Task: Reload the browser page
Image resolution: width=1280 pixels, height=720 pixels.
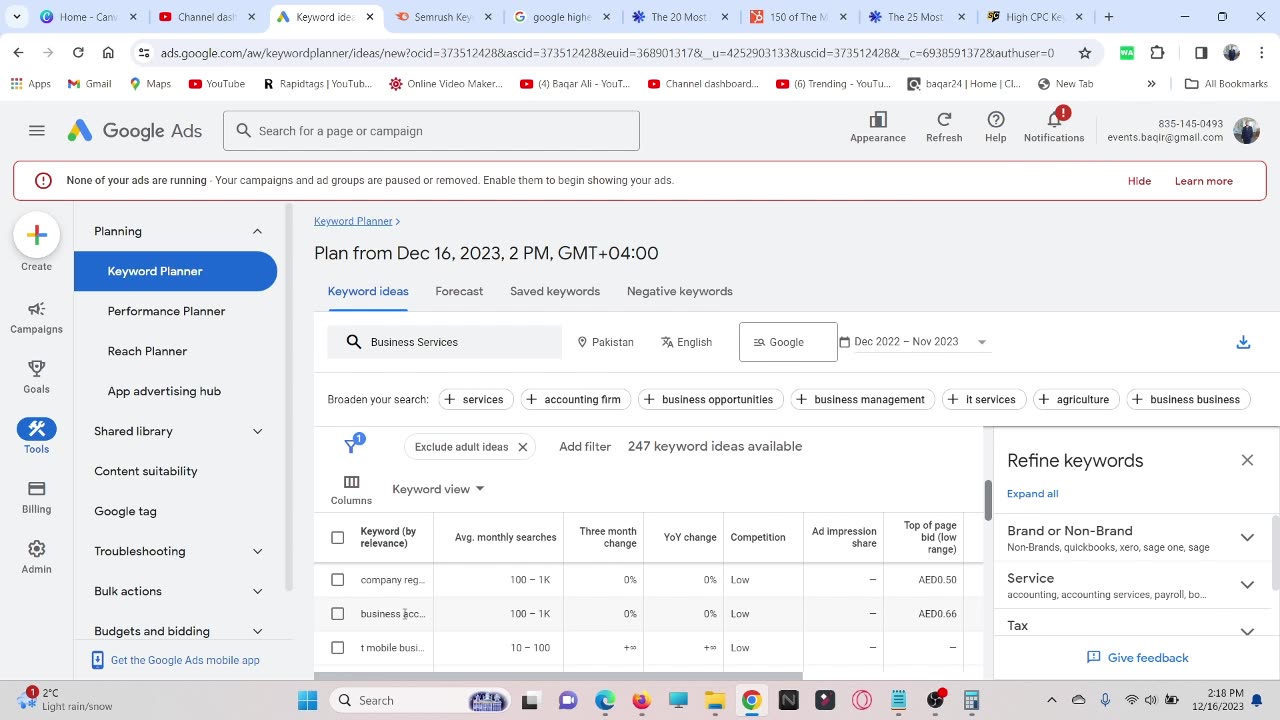Action: [x=78, y=53]
